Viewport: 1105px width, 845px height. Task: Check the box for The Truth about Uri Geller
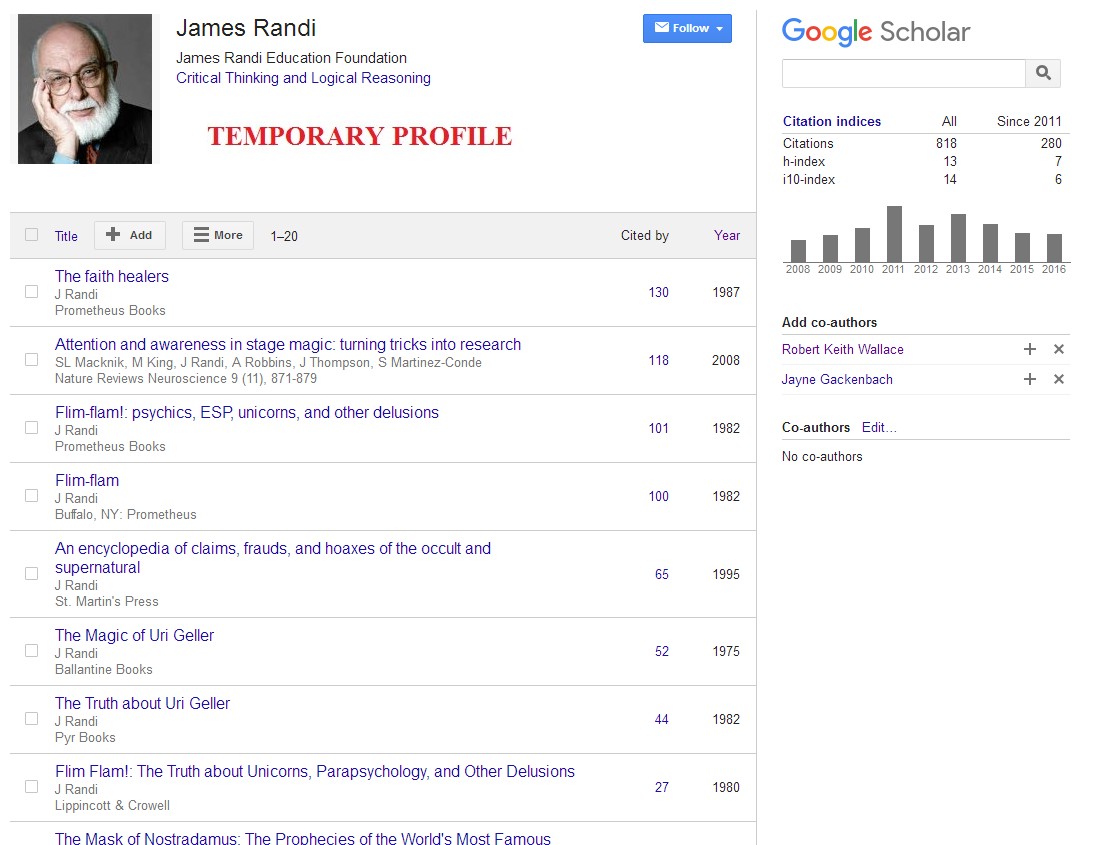(x=32, y=719)
